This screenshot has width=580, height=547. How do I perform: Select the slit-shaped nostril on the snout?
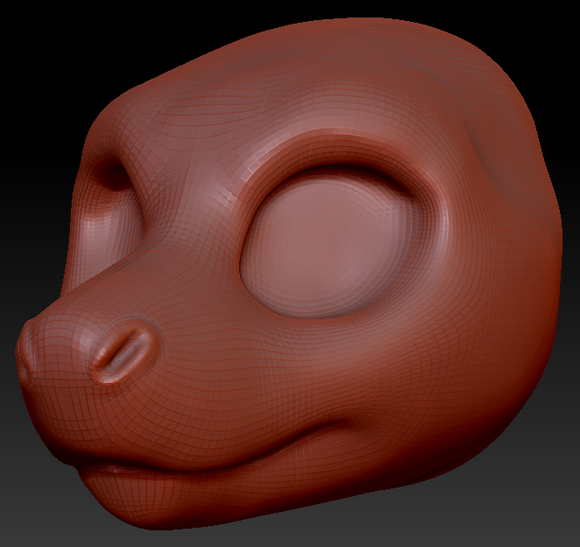pos(124,354)
